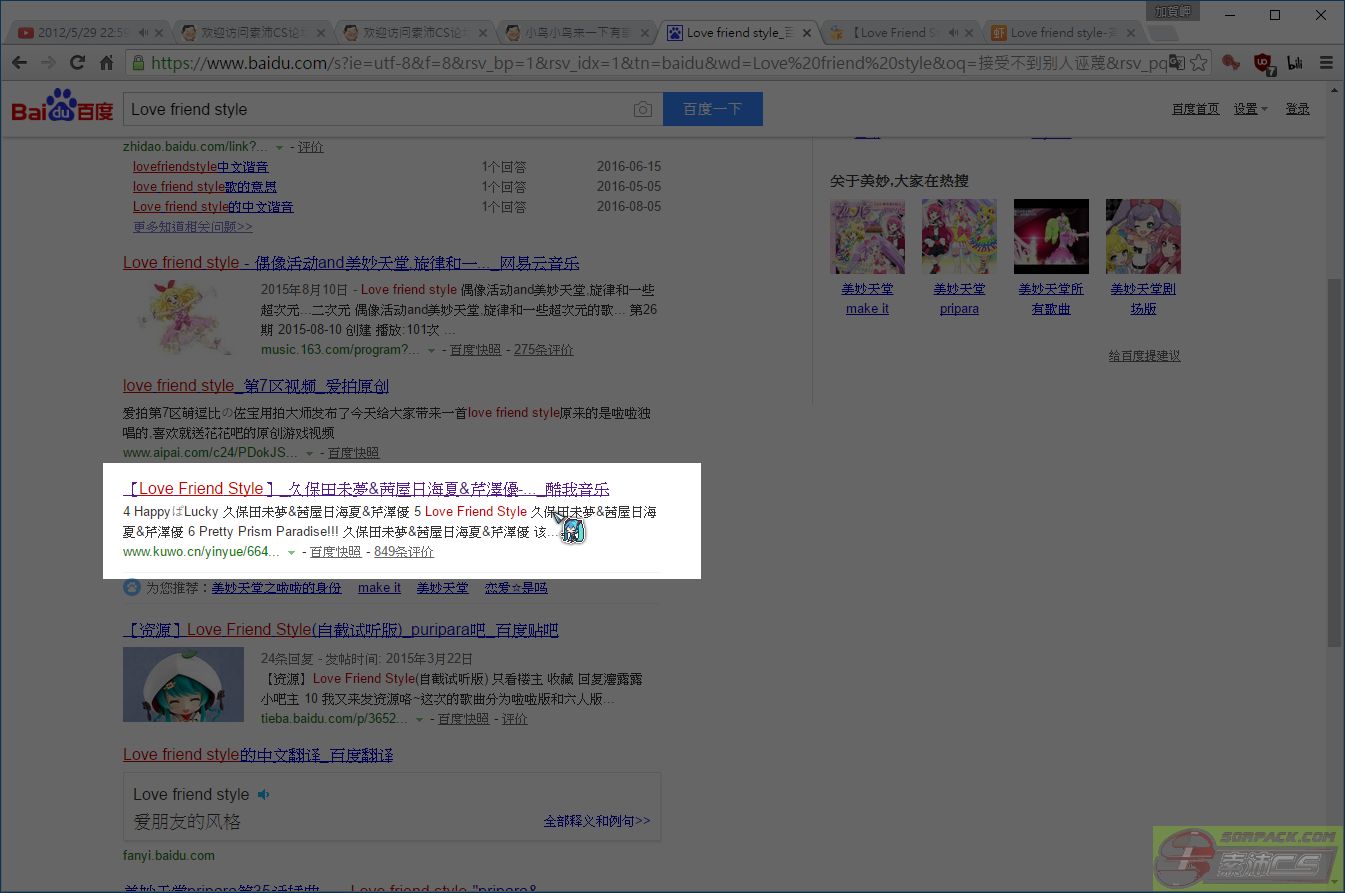The height and width of the screenshot is (893, 1345).
Task: Click the blonde anime girl result thumbnail
Action: click(x=185, y=318)
